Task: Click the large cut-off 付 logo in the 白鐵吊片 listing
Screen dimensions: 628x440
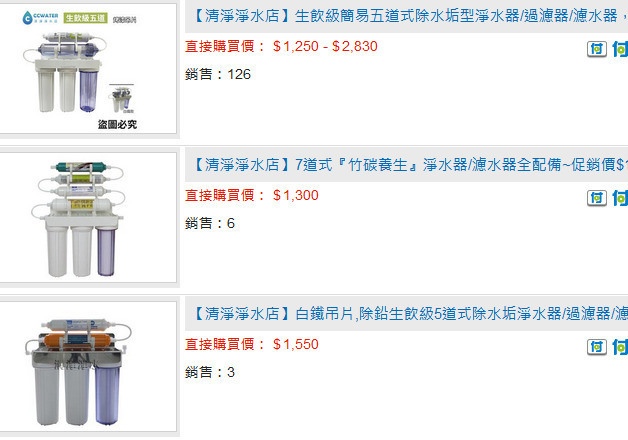Action: [620, 347]
